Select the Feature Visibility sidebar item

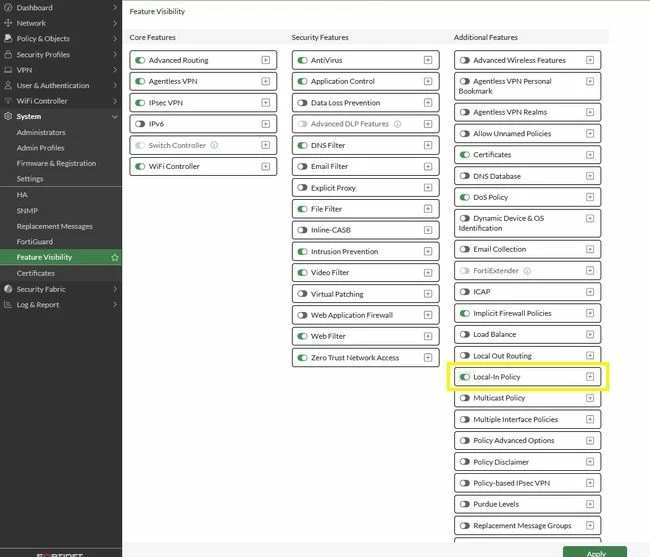61,257
